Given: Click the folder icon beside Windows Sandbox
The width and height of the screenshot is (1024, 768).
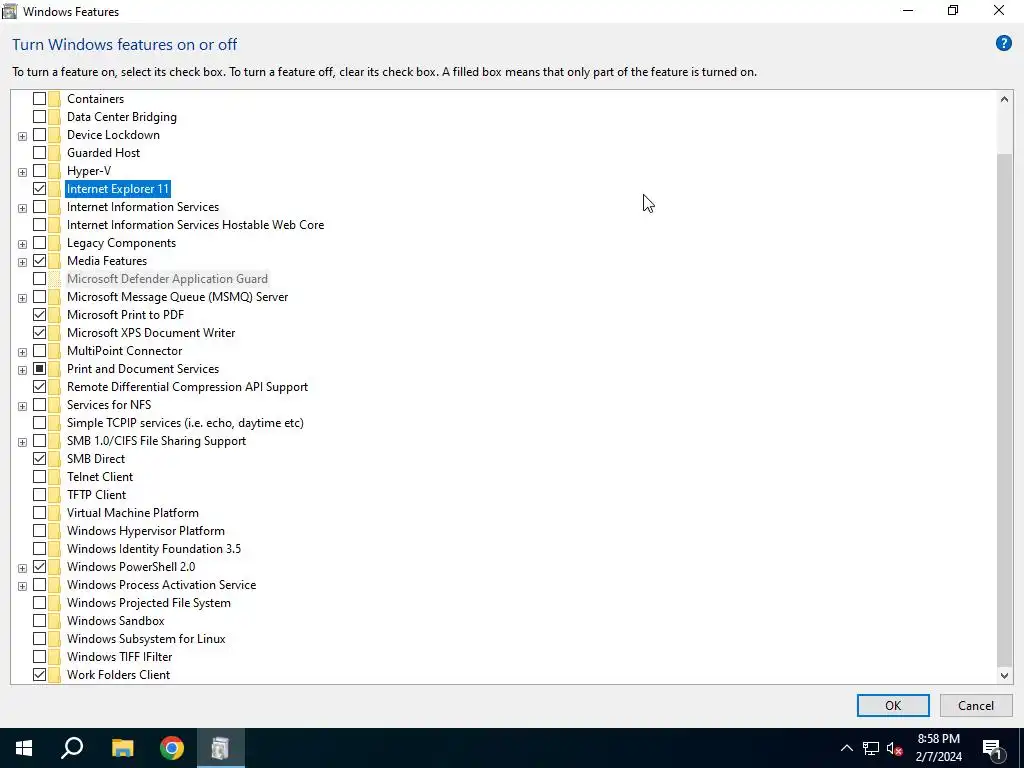Looking at the screenshot, I should point(54,620).
